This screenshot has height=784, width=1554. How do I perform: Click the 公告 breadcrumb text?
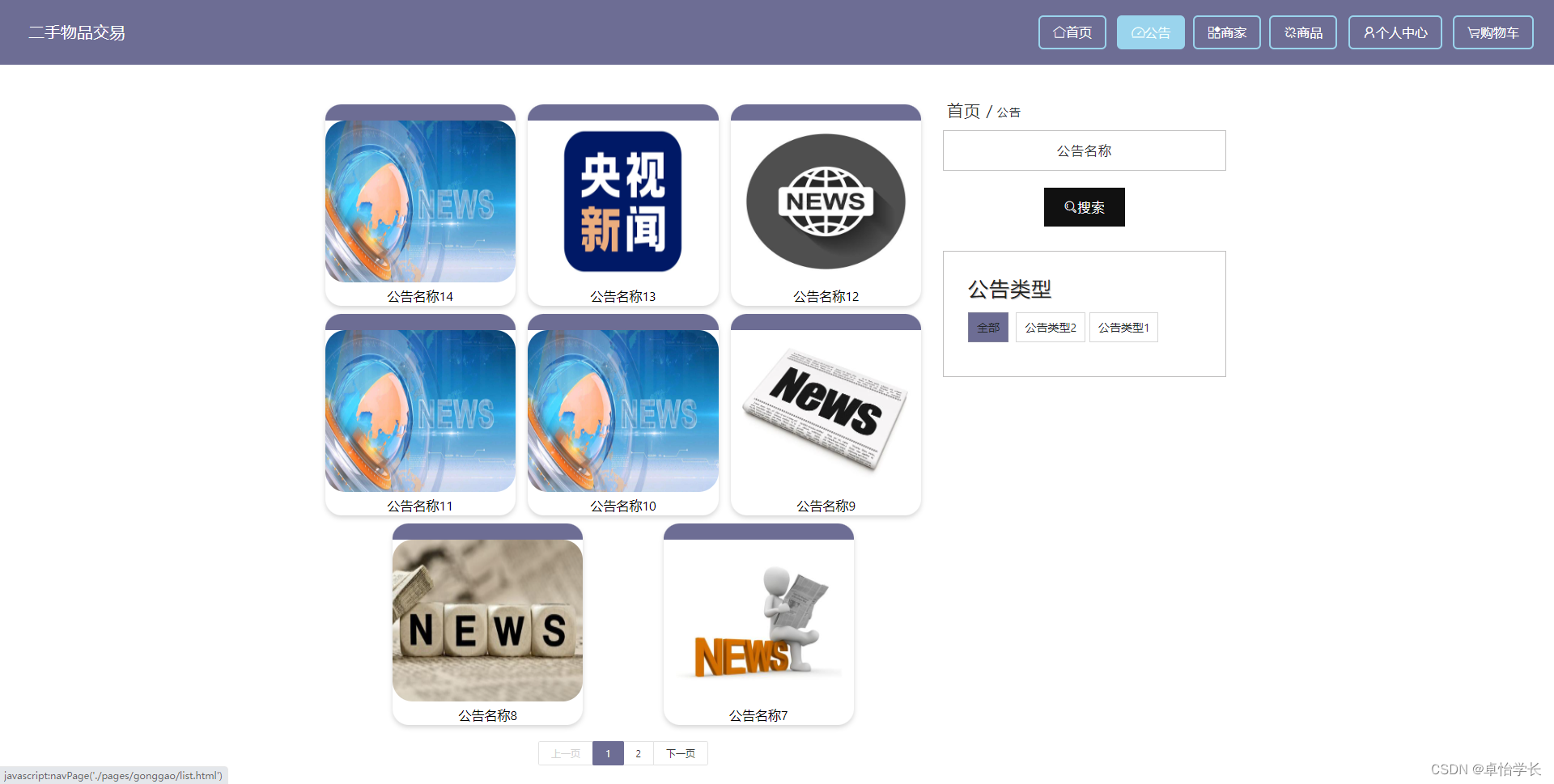point(1008,112)
